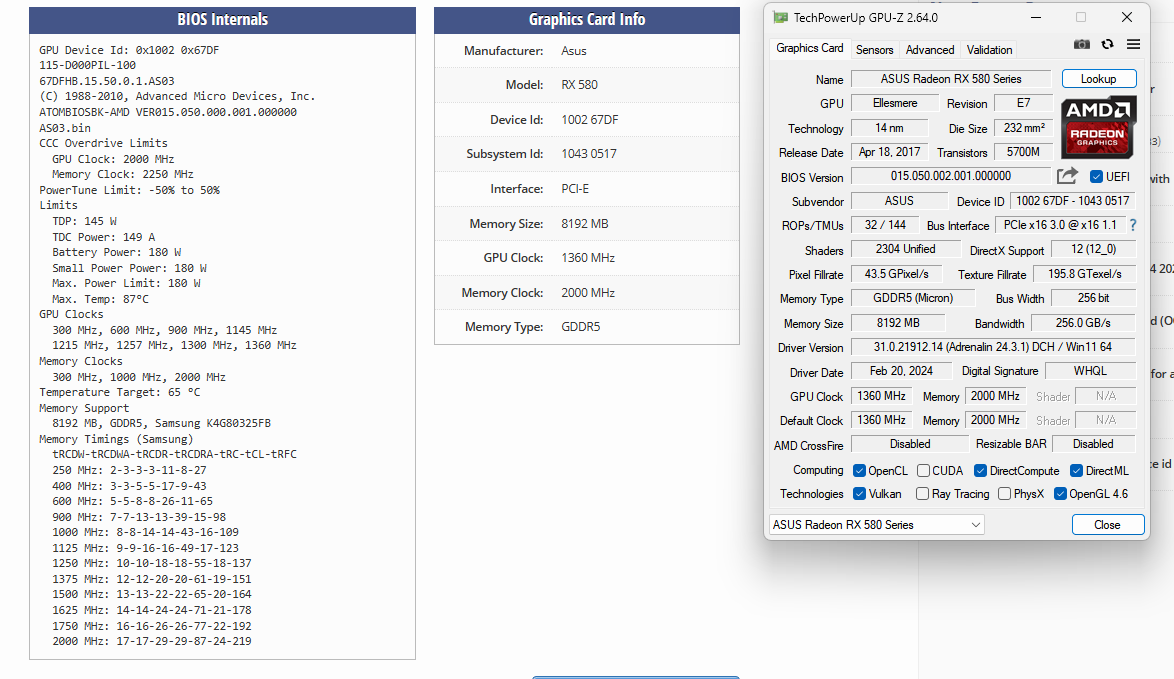1174x679 pixels.
Task: Click the Memory Type field showing GDDR5 (Micron)
Action: click(913, 298)
